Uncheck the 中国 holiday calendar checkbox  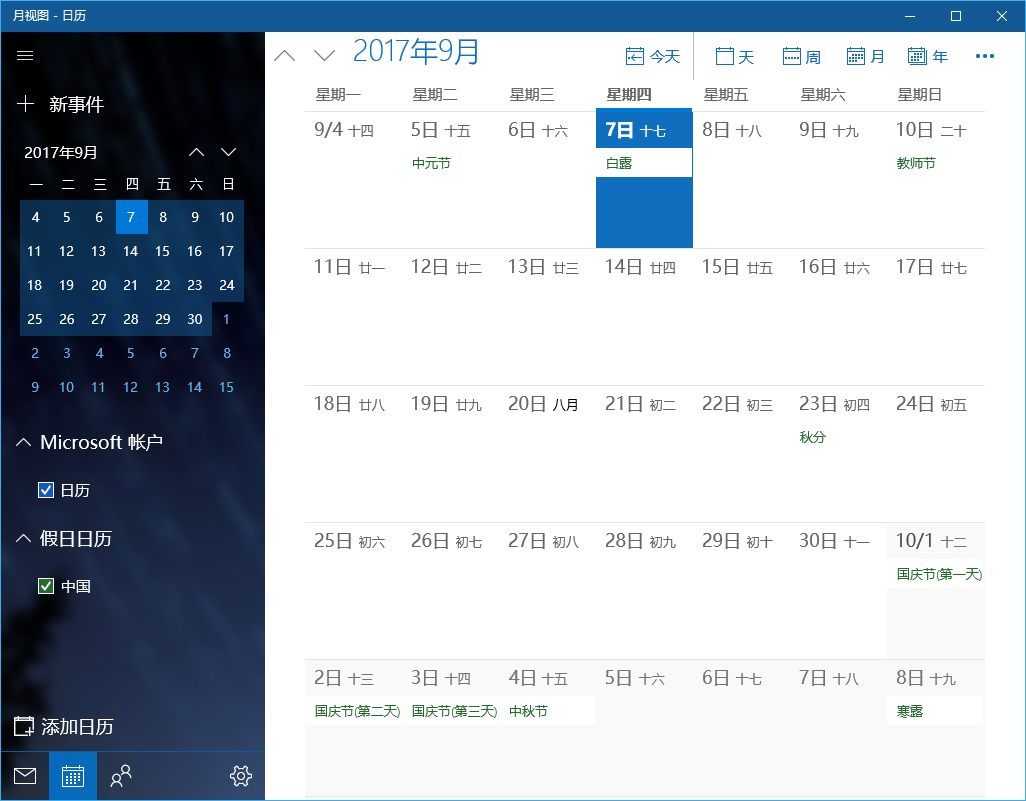click(x=45, y=586)
